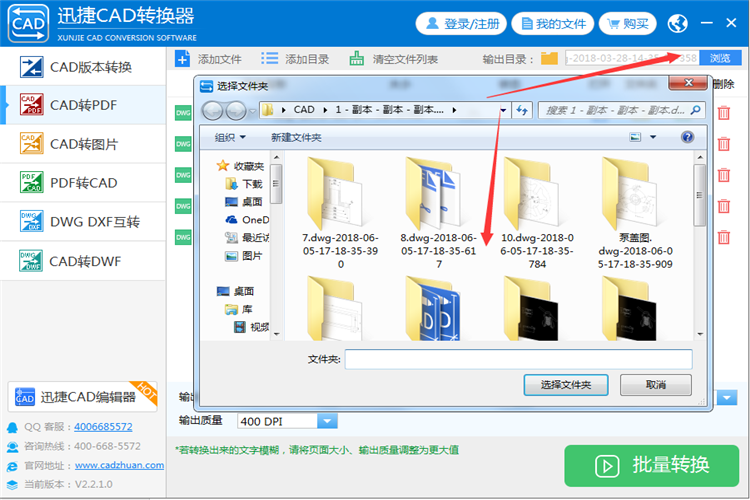This screenshot has height=500, width=750.
Task: Select the 视频 library item
Action: [252, 327]
